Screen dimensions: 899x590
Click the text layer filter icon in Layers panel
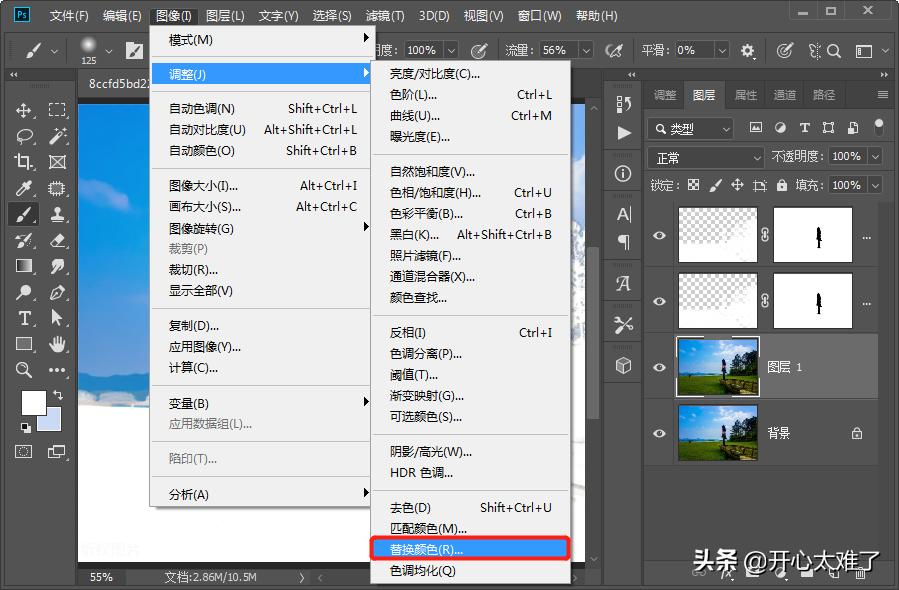click(x=805, y=127)
